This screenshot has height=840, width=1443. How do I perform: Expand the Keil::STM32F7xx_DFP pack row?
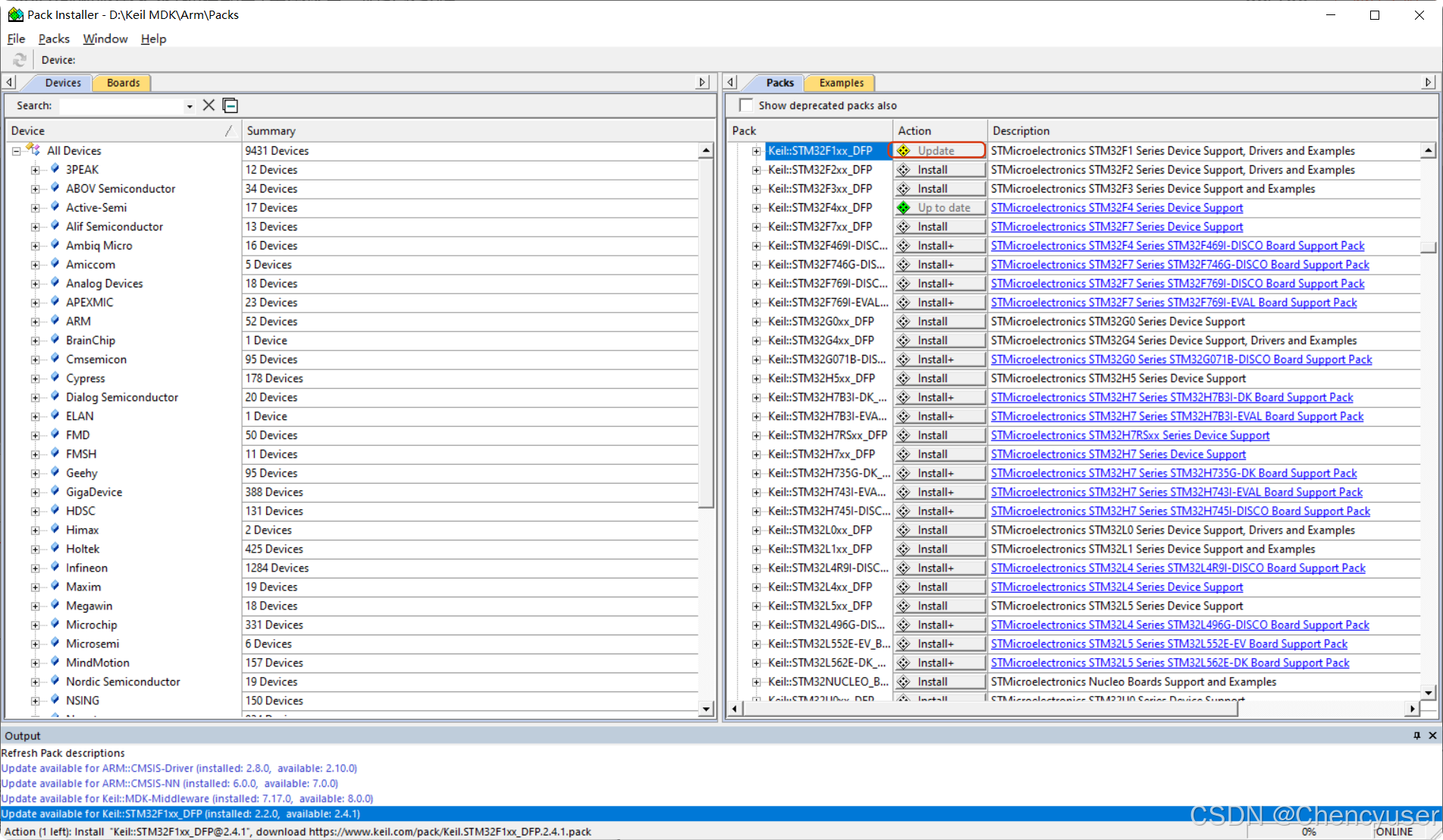(x=756, y=227)
